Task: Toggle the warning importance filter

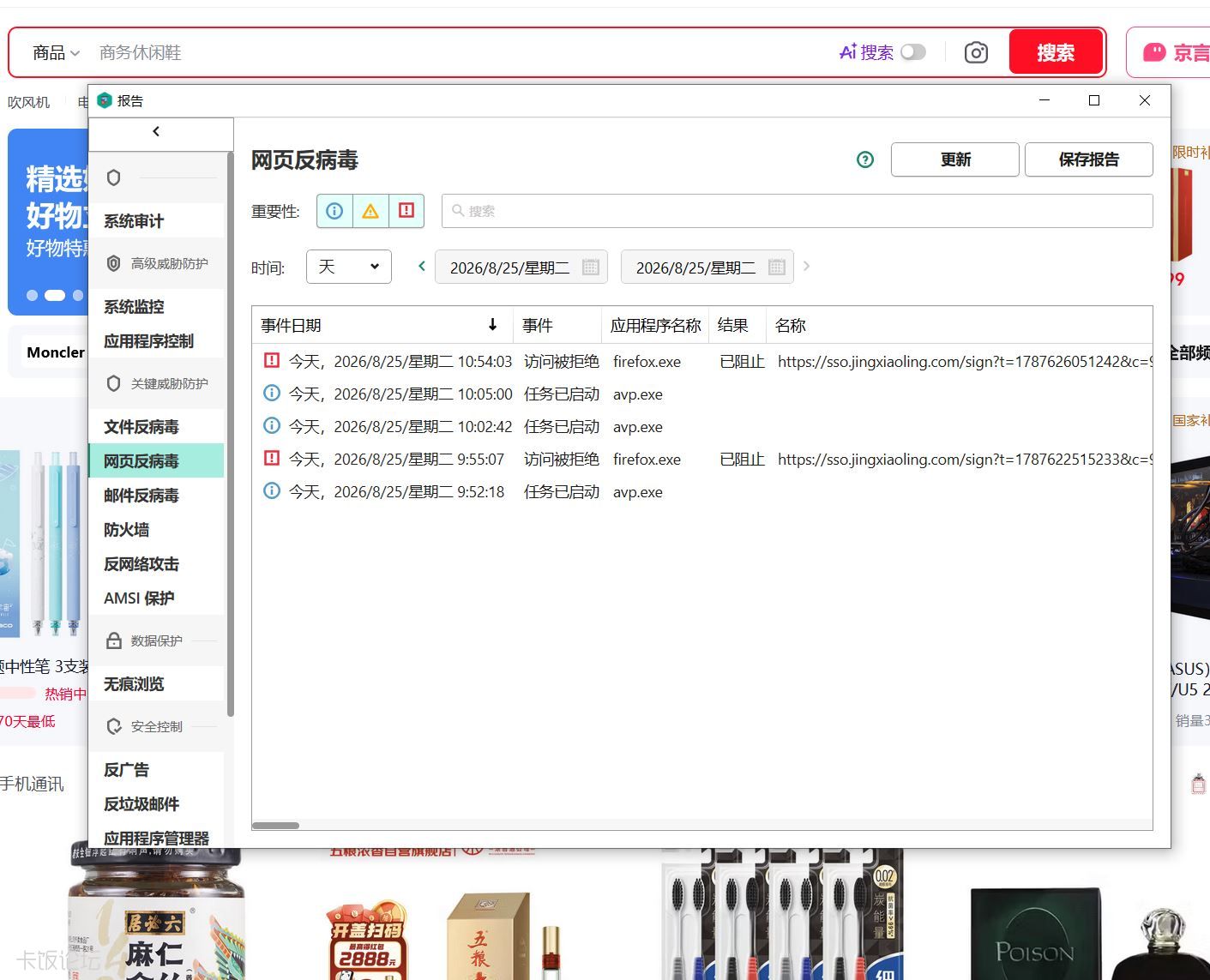Action: point(370,211)
